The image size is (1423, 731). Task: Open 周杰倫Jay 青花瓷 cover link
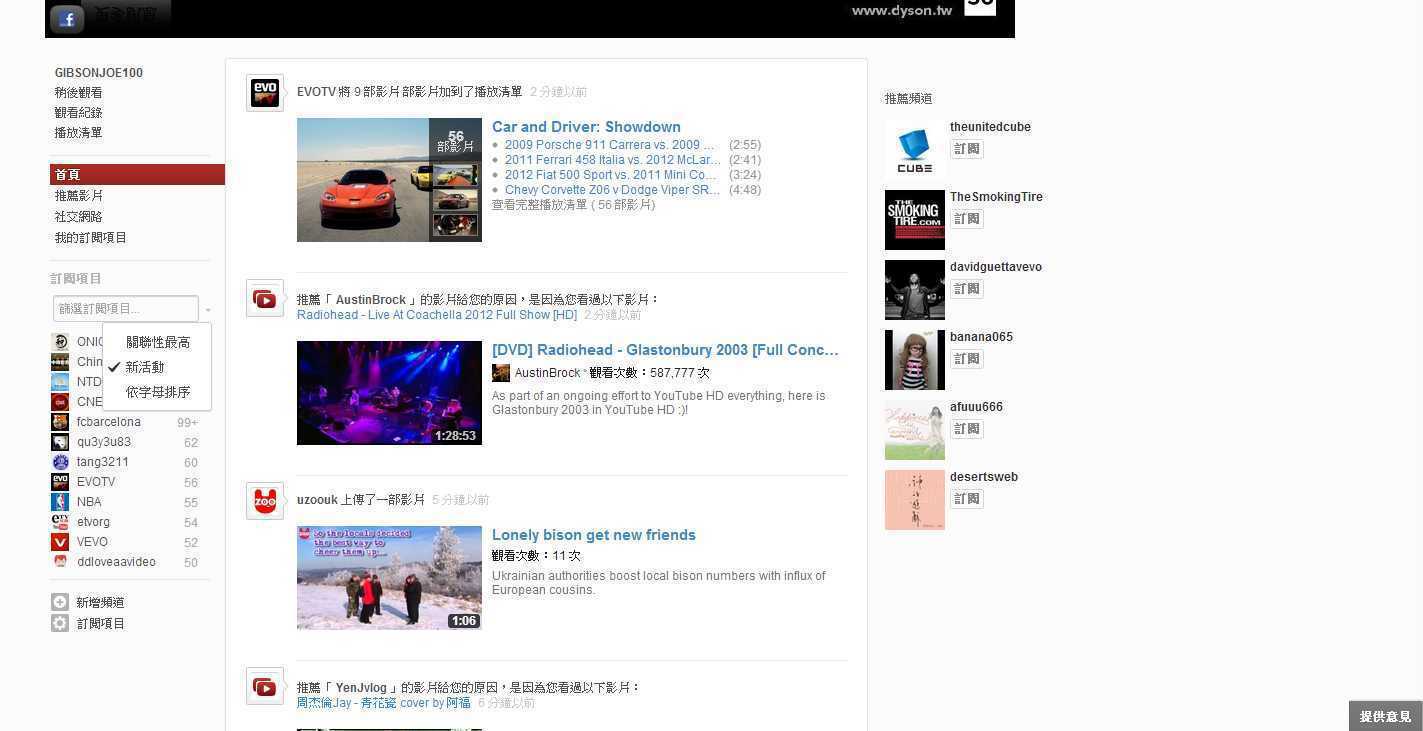click(384, 703)
